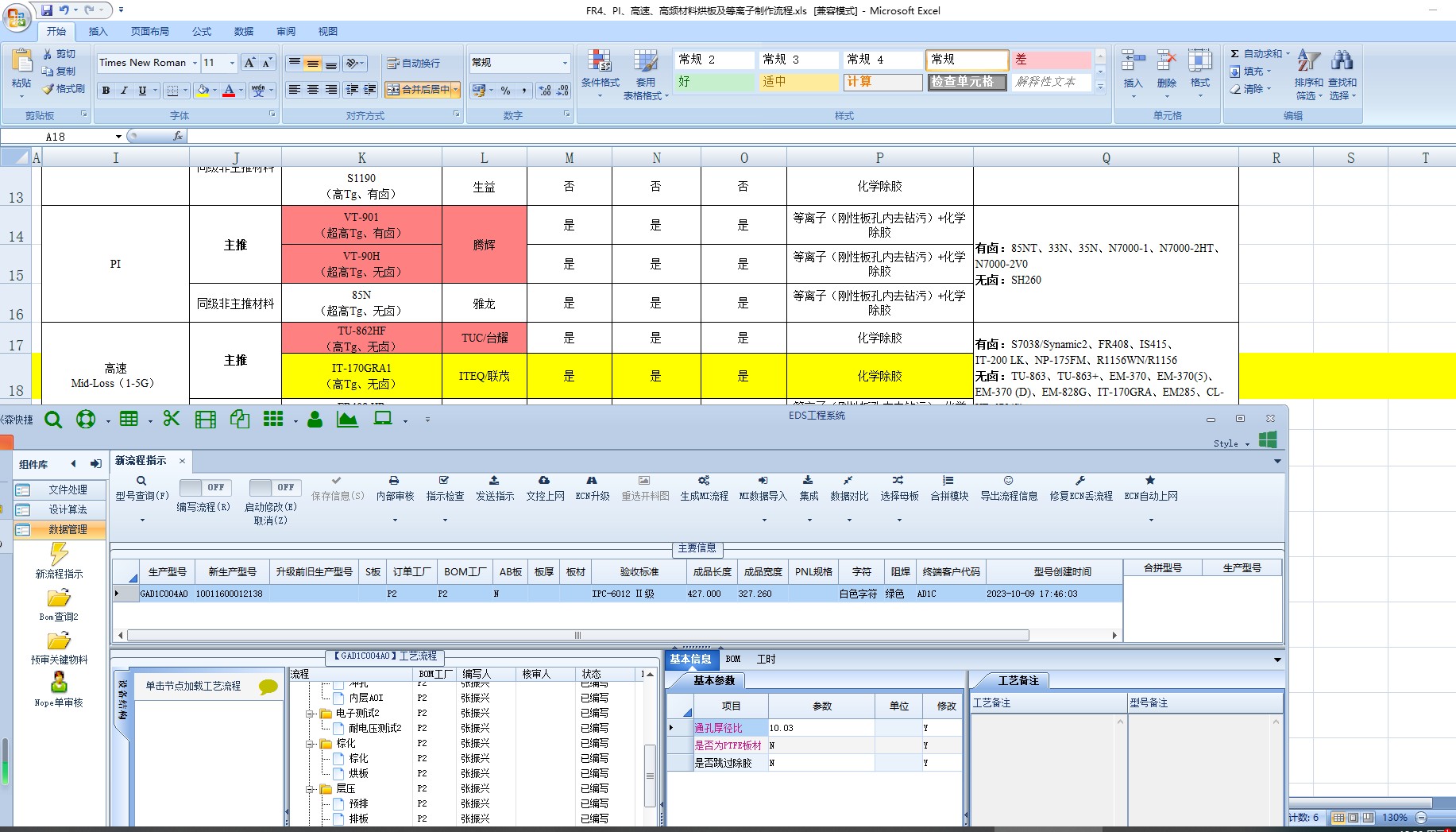Click the ECN升级 icon
Viewport: 1456px width, 832px height.
click(592, 481)
